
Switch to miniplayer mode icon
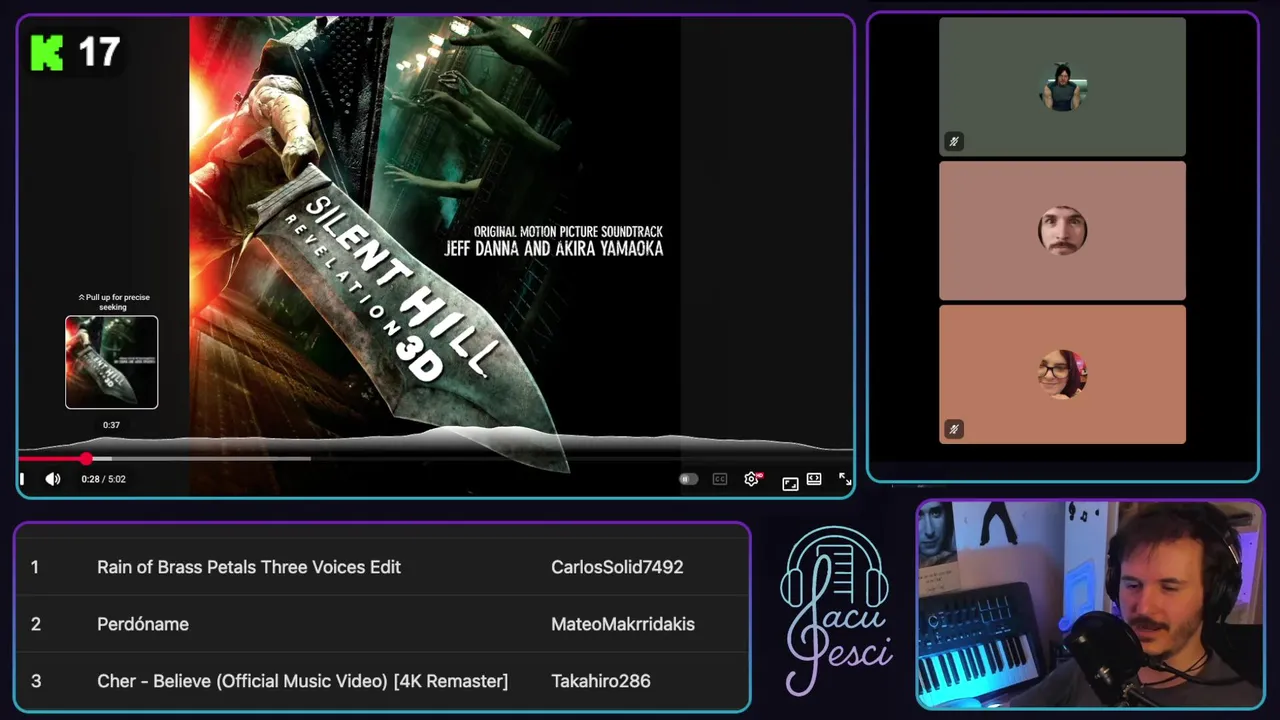(x=790, y=483)
